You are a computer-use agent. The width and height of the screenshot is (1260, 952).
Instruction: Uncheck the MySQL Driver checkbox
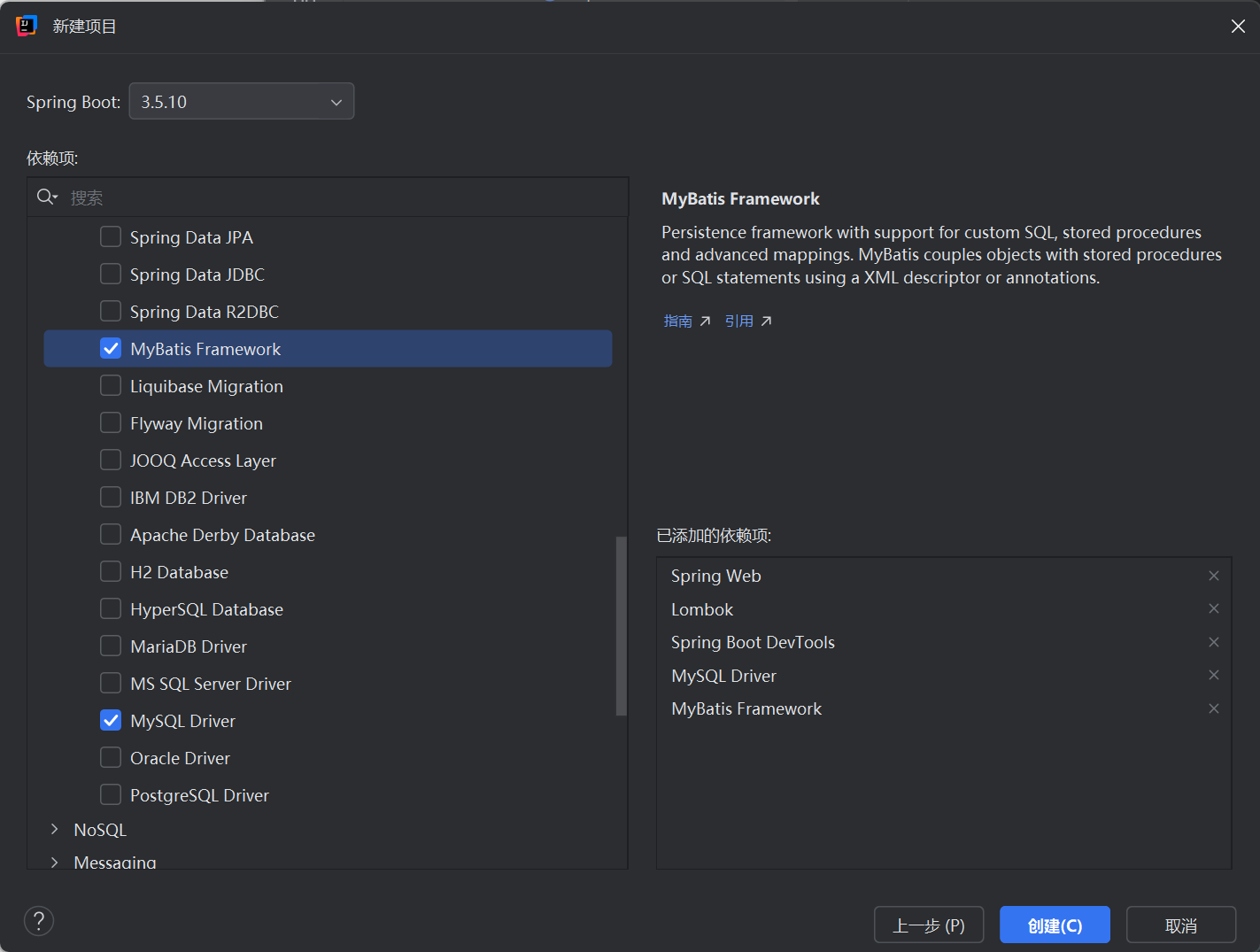point(111,721)
